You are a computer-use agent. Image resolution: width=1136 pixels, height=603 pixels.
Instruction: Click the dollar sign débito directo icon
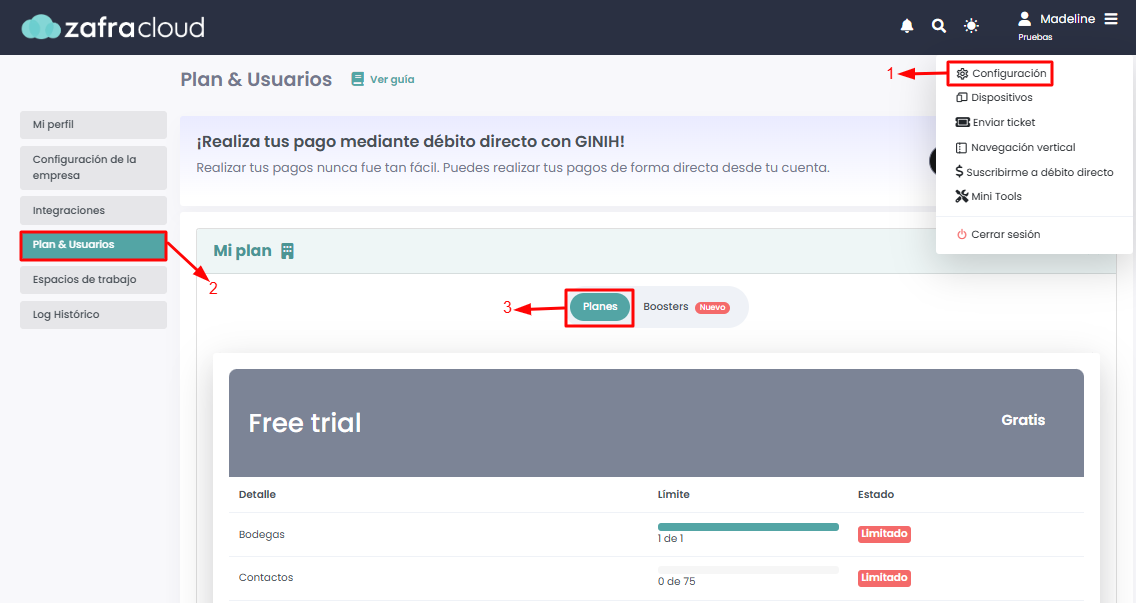(959, 172)
